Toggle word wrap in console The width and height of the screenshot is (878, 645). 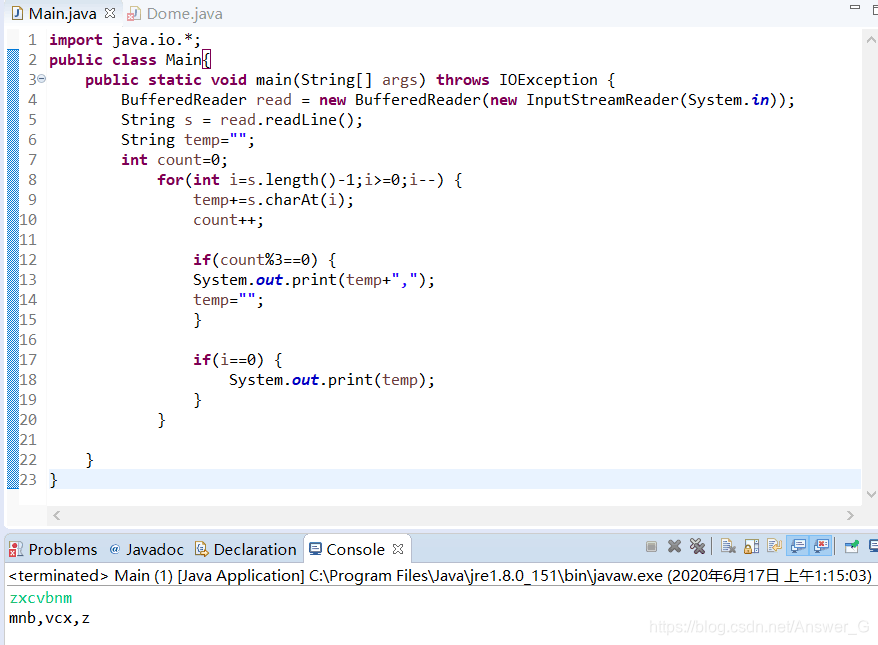point(774,546)
